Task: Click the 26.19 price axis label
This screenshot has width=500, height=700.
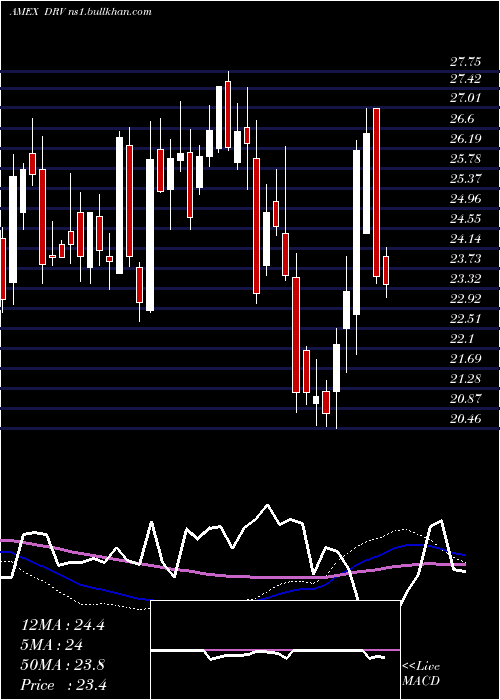Action: pos(465,139)
